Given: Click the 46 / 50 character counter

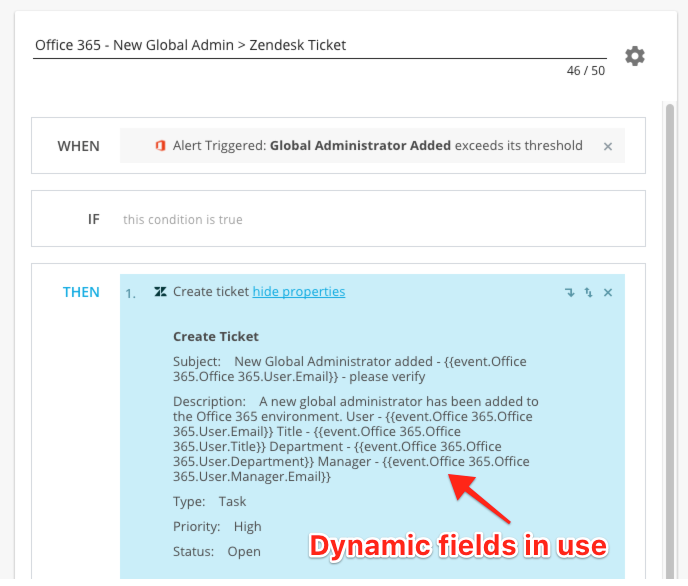Looking at the screenshot, I should (586, 71).
